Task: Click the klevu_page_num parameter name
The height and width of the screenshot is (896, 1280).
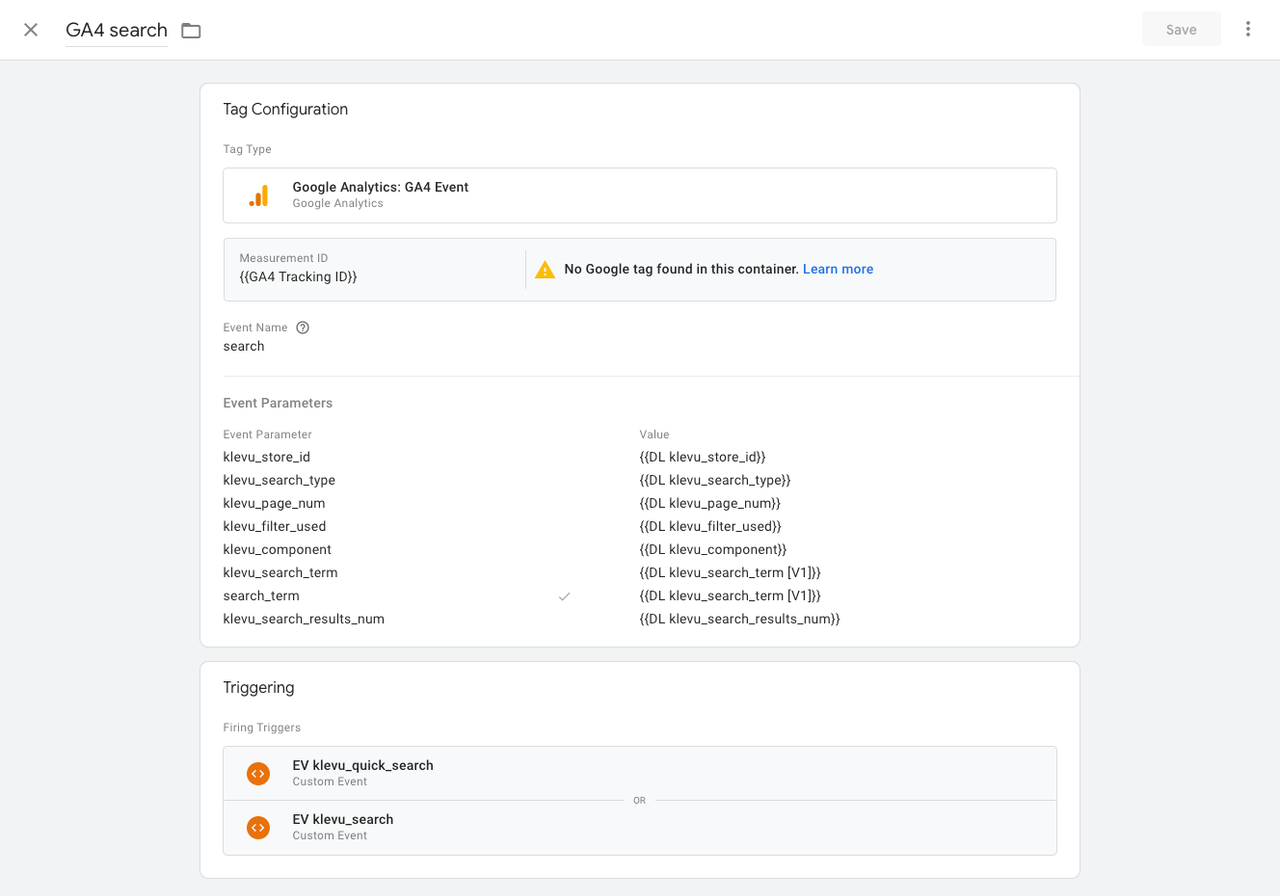Action: [x=274, y=503]
